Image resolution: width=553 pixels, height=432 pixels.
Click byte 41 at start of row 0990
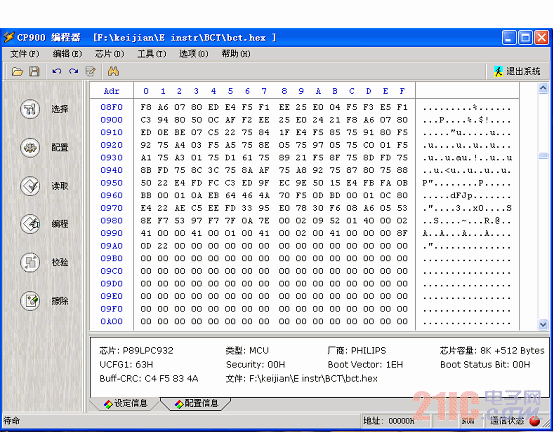(146, 233)
